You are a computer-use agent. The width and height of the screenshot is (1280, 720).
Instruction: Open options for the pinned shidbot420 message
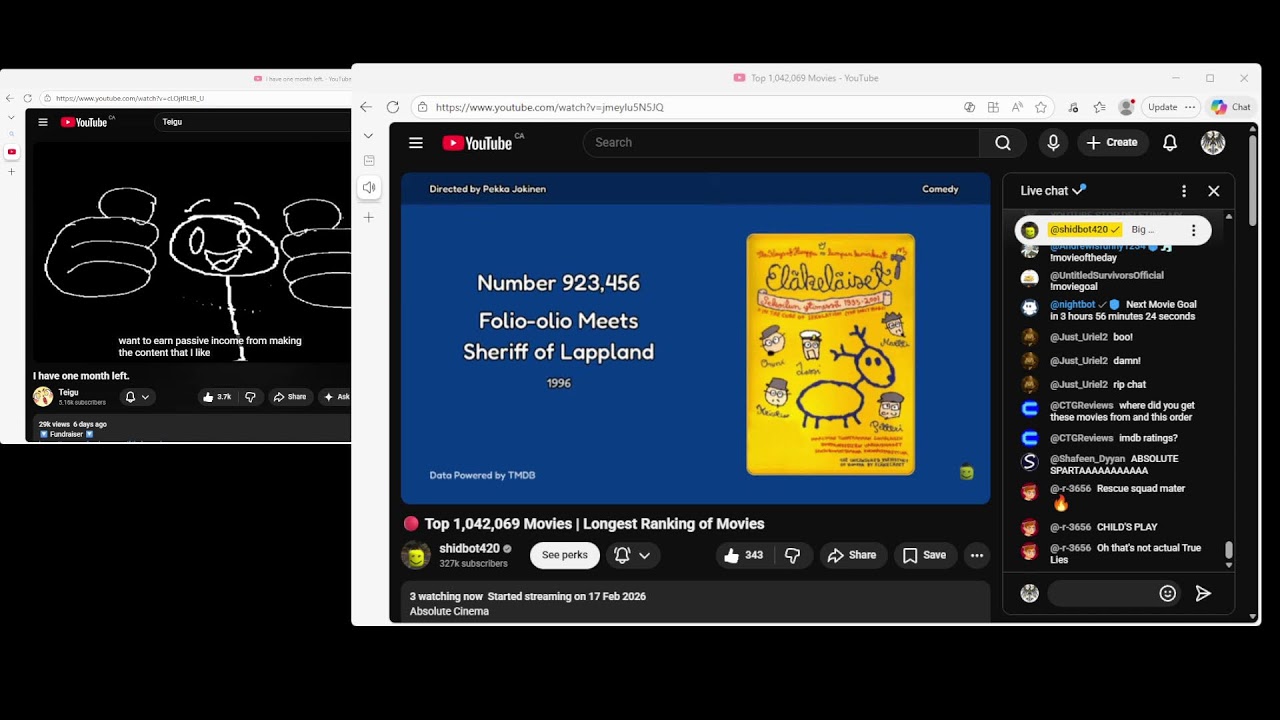point(1193,230)
